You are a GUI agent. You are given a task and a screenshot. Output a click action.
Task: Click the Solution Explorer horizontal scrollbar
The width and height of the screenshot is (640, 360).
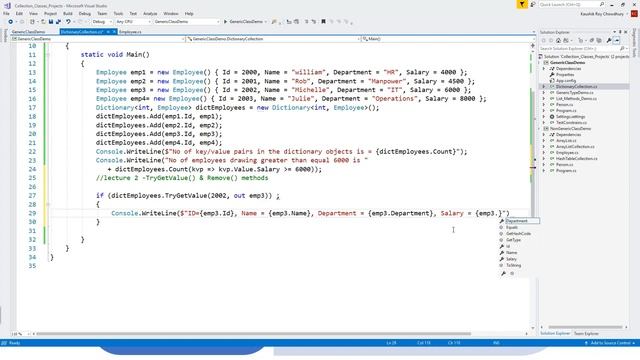[x=584, y=327]
